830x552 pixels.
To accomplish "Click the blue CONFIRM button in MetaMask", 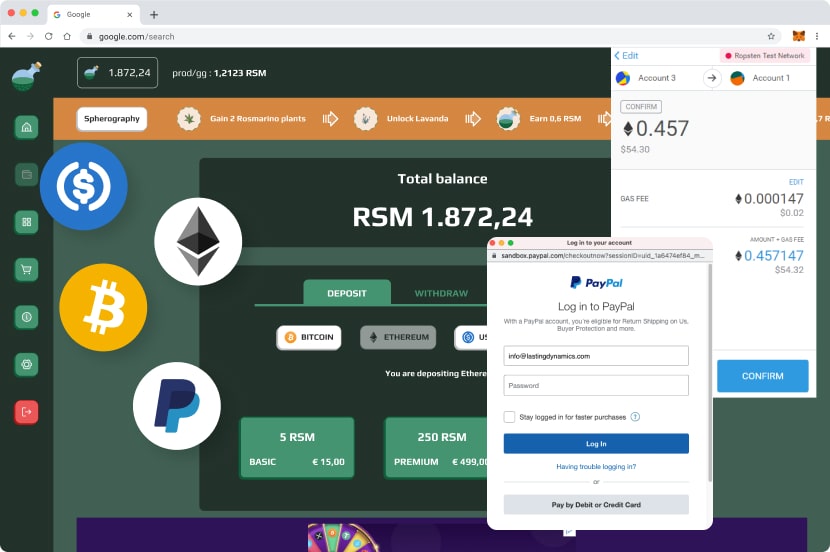I will coord(763,376).
